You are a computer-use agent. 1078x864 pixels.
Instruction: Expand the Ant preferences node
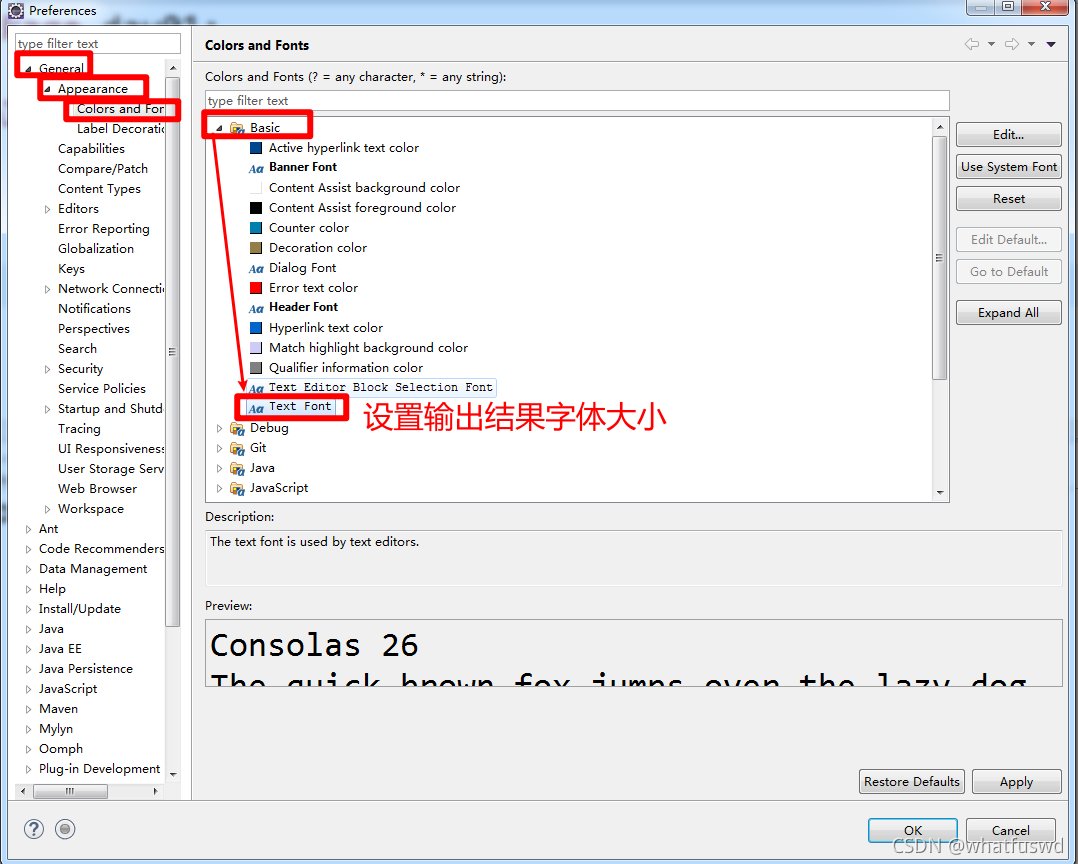click(28, 529)
